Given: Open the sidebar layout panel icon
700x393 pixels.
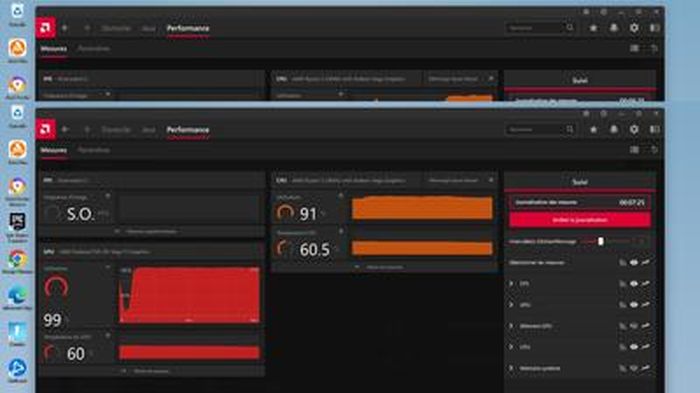Looking at the screenshot, I should tap(654, 130).
